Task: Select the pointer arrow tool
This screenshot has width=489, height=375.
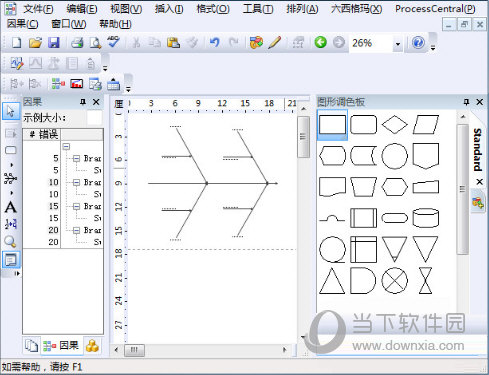Action: tap(11, 111)
